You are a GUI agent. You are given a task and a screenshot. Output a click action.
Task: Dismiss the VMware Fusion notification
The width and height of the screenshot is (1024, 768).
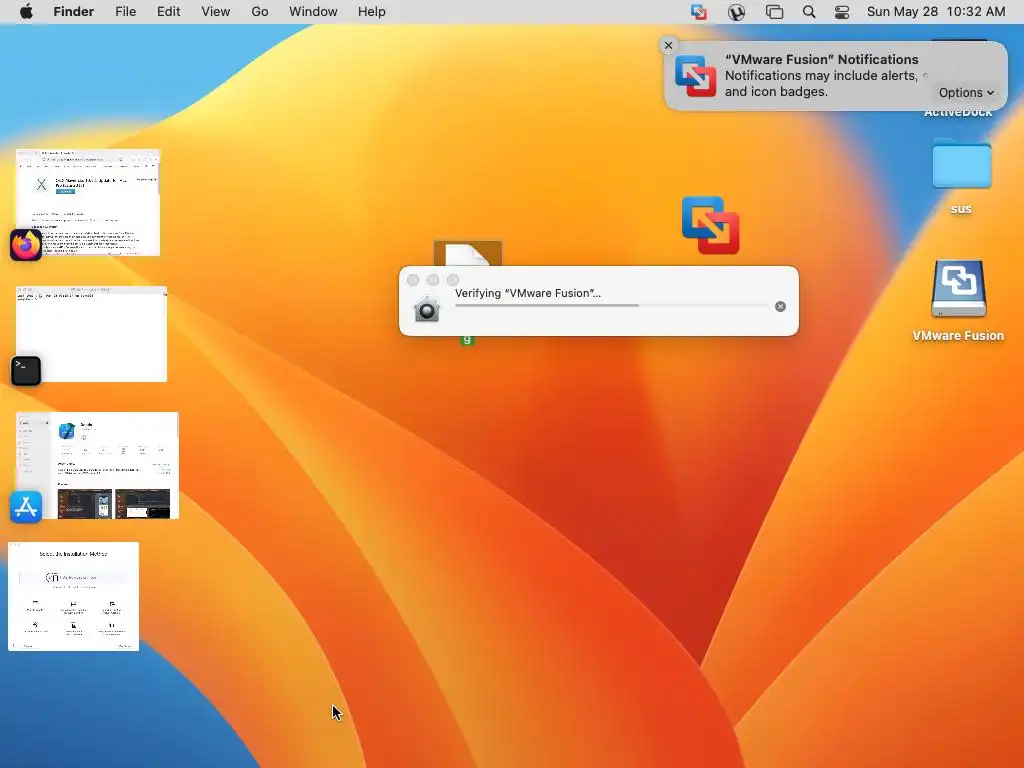[668, 45]
